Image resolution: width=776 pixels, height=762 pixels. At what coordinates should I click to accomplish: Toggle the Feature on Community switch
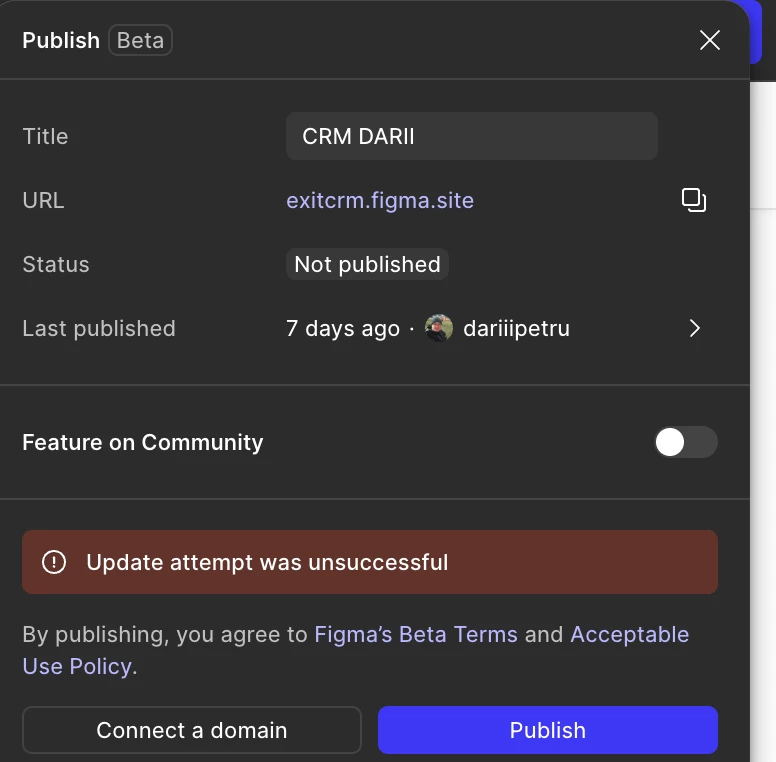[686, 442]
